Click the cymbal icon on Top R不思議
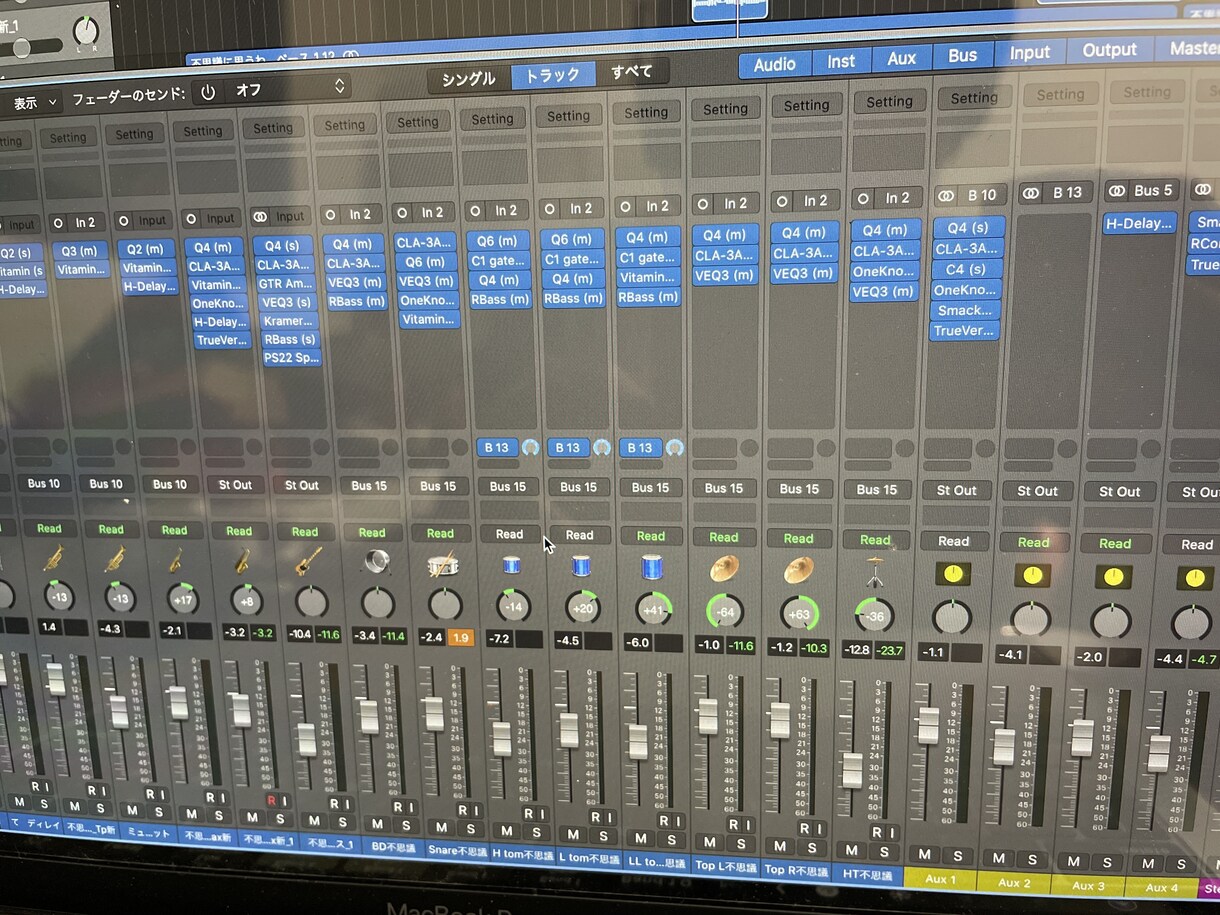 point(799,570)
